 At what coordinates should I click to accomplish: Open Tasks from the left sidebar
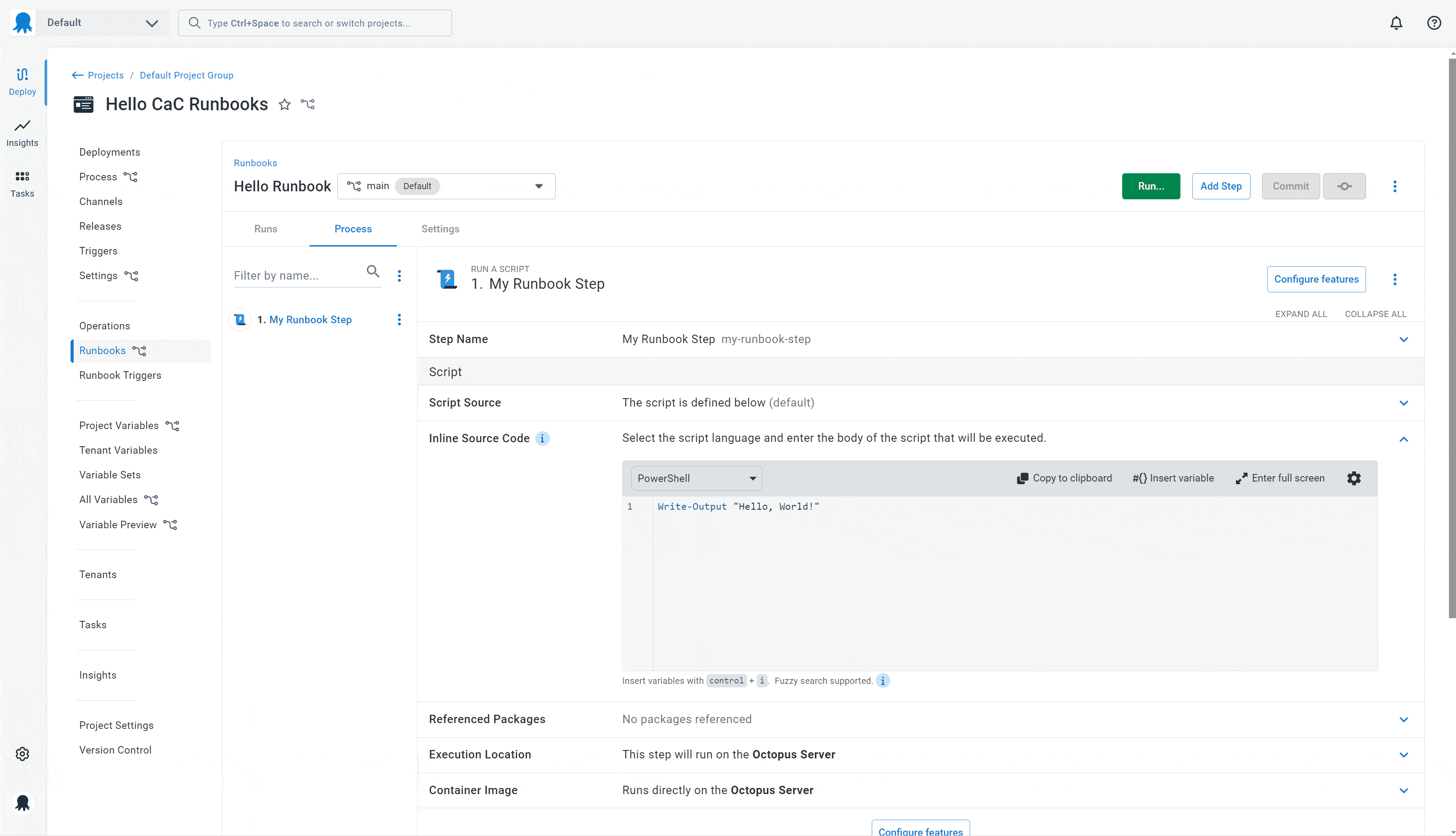(x=22, y=183)
